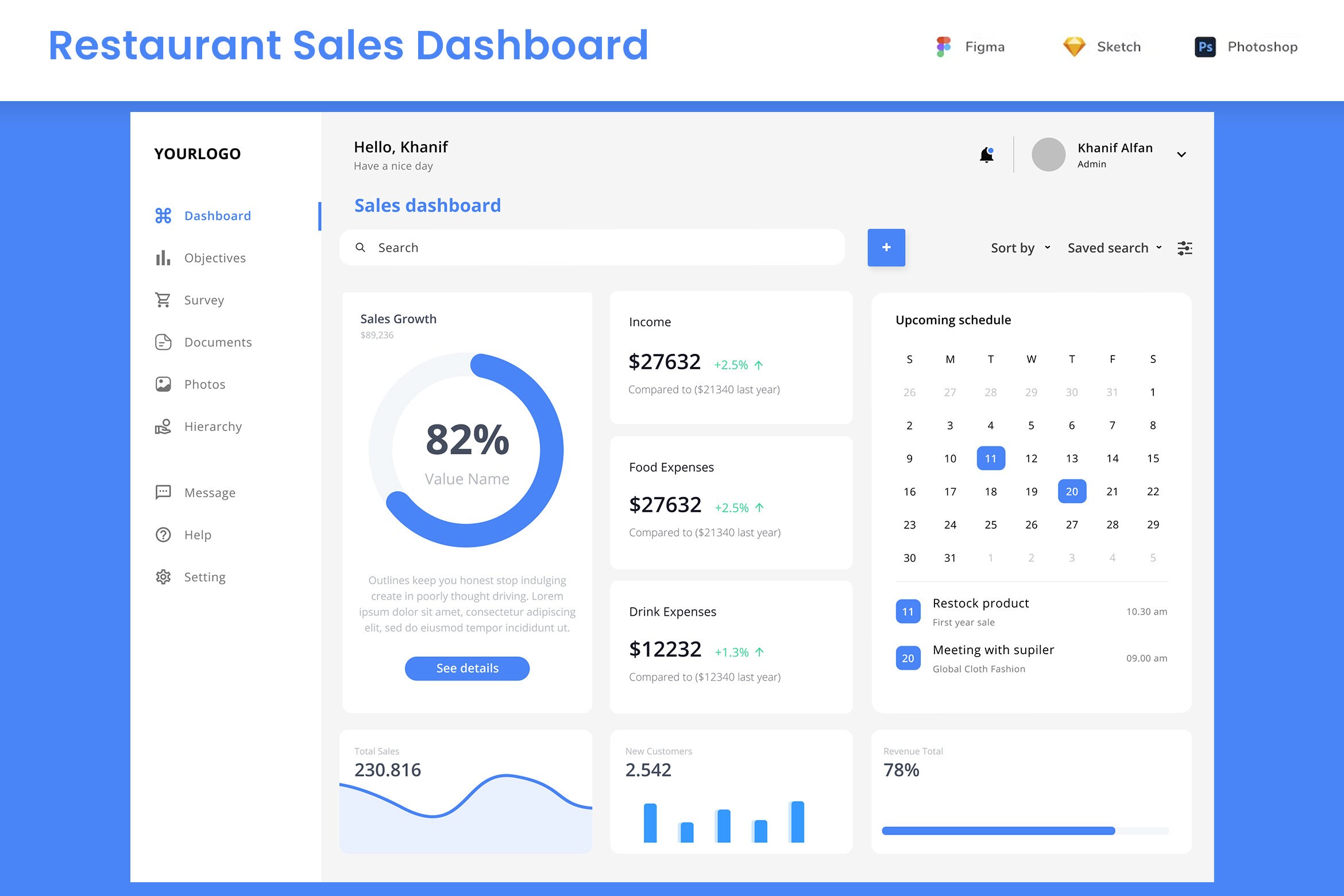This screenshot has height=896, width=1344.
Task: Open the Documents icon in sidebar
Action: click(x=164, y=342)
